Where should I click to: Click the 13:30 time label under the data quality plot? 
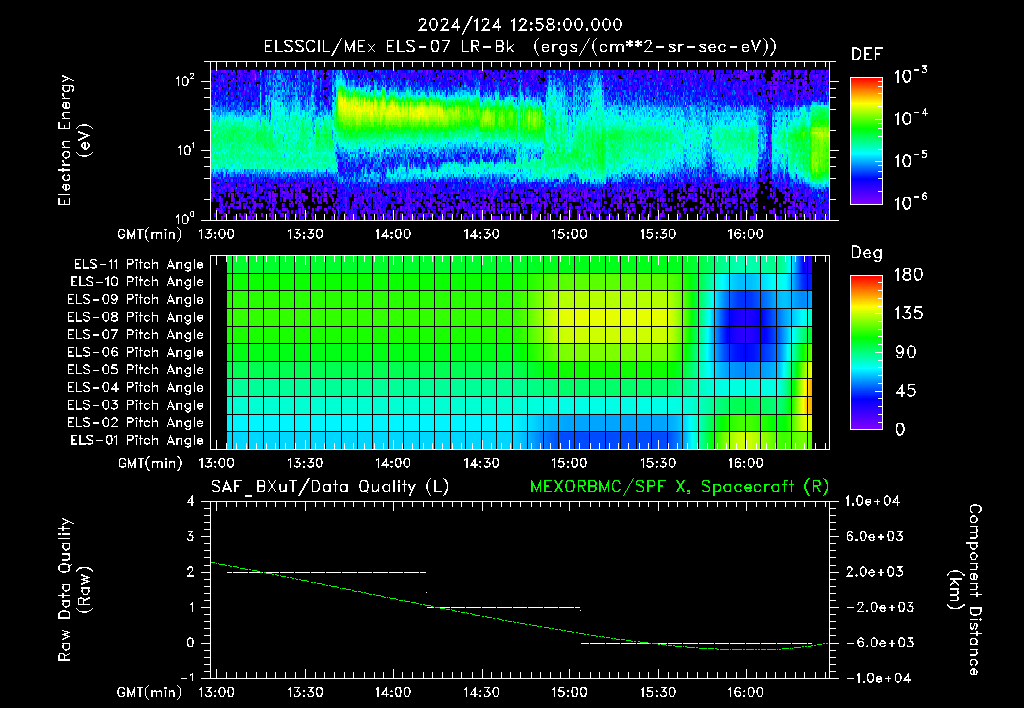coord(304,692)
